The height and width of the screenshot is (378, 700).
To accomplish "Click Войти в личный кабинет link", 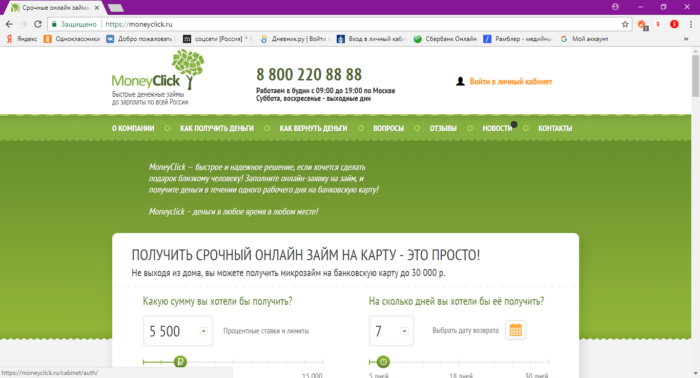I will pos(511,82).
